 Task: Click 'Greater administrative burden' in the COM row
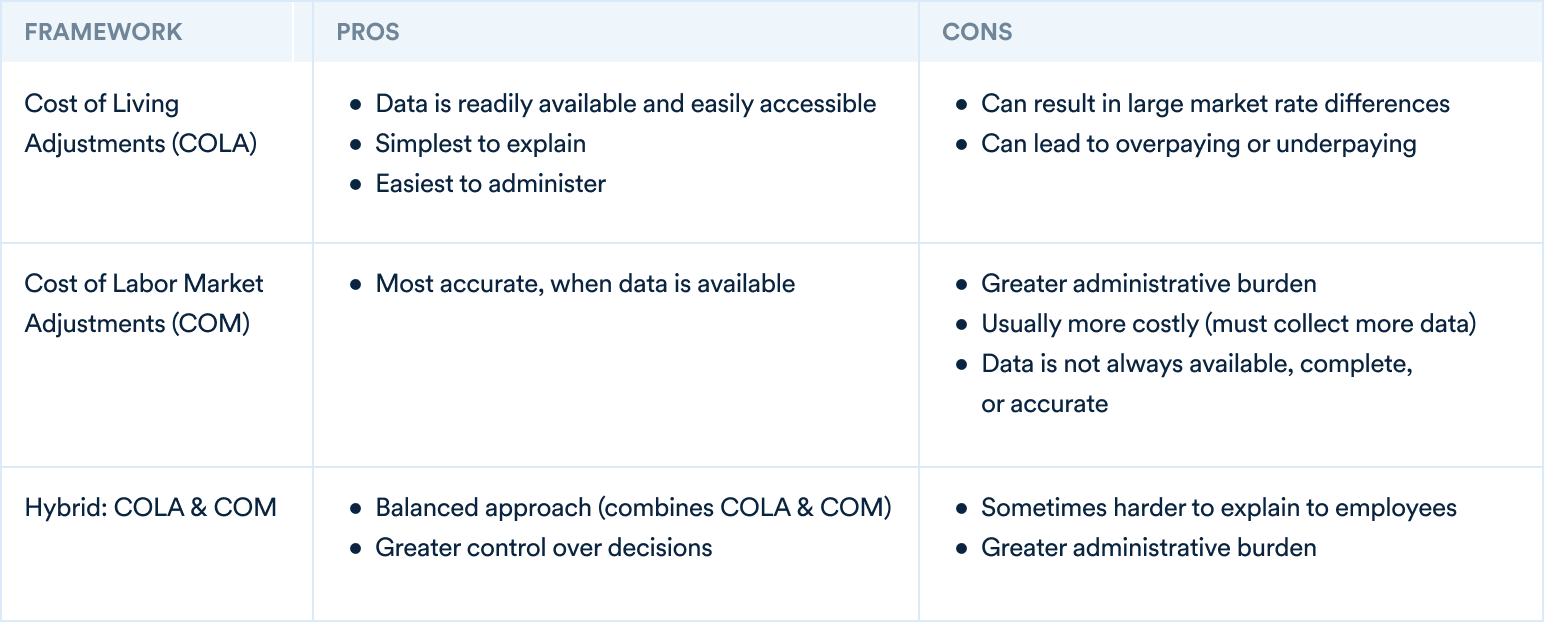click(x=1149, y=284)
